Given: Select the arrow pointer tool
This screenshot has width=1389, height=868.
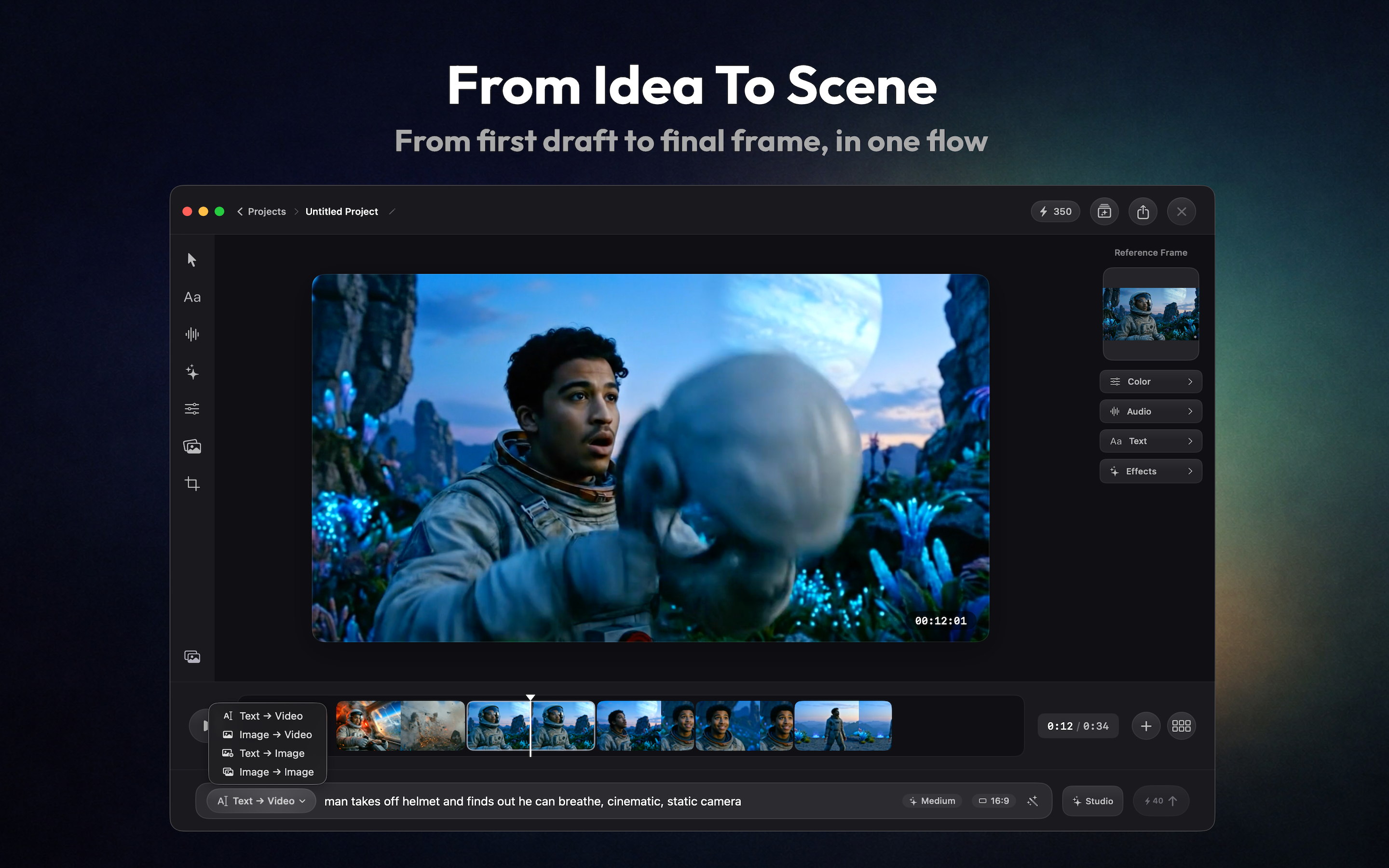Looking at the screenshot, I should tap(191, 260).
